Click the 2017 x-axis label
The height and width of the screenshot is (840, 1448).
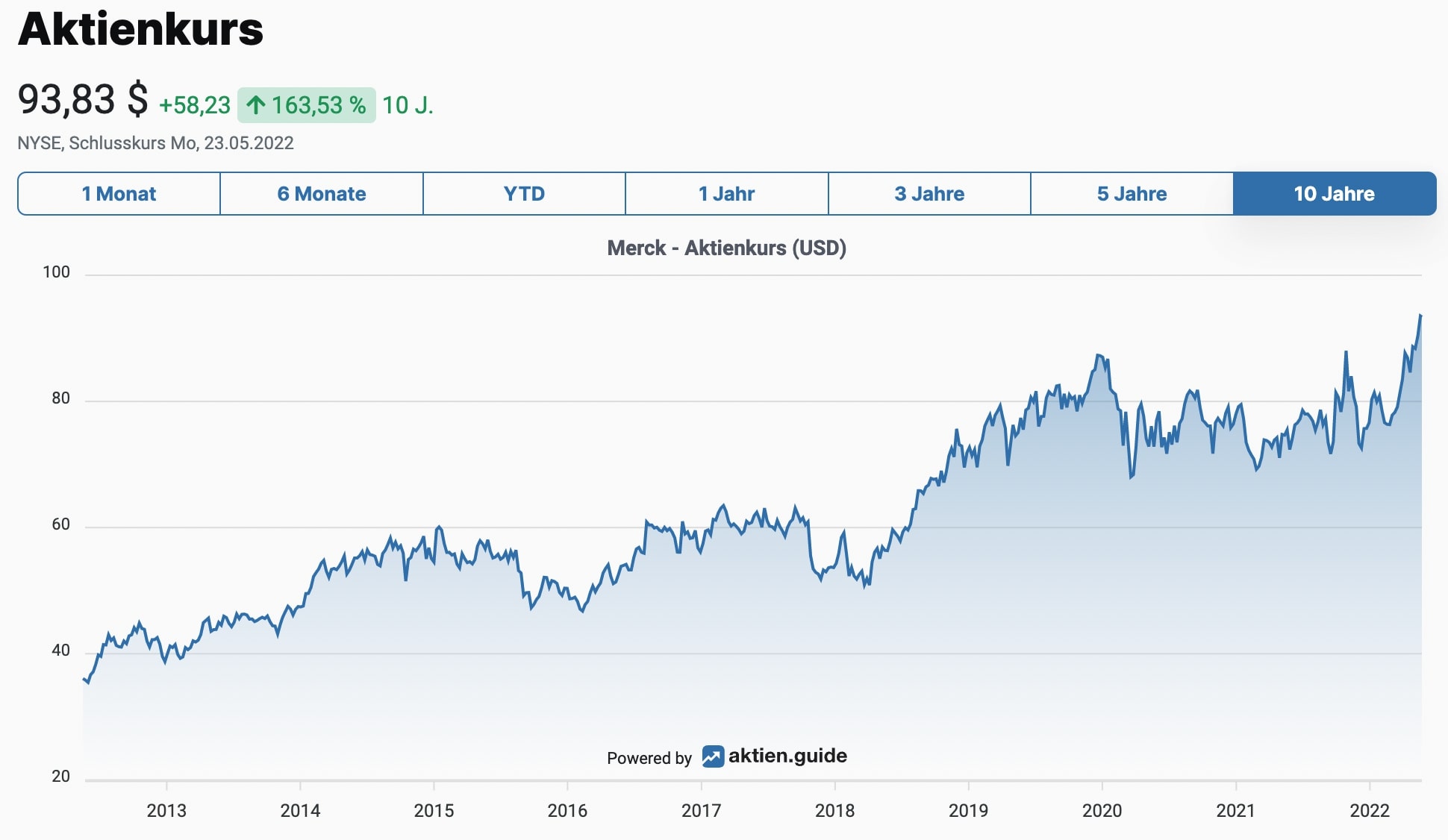click(701, 811)
